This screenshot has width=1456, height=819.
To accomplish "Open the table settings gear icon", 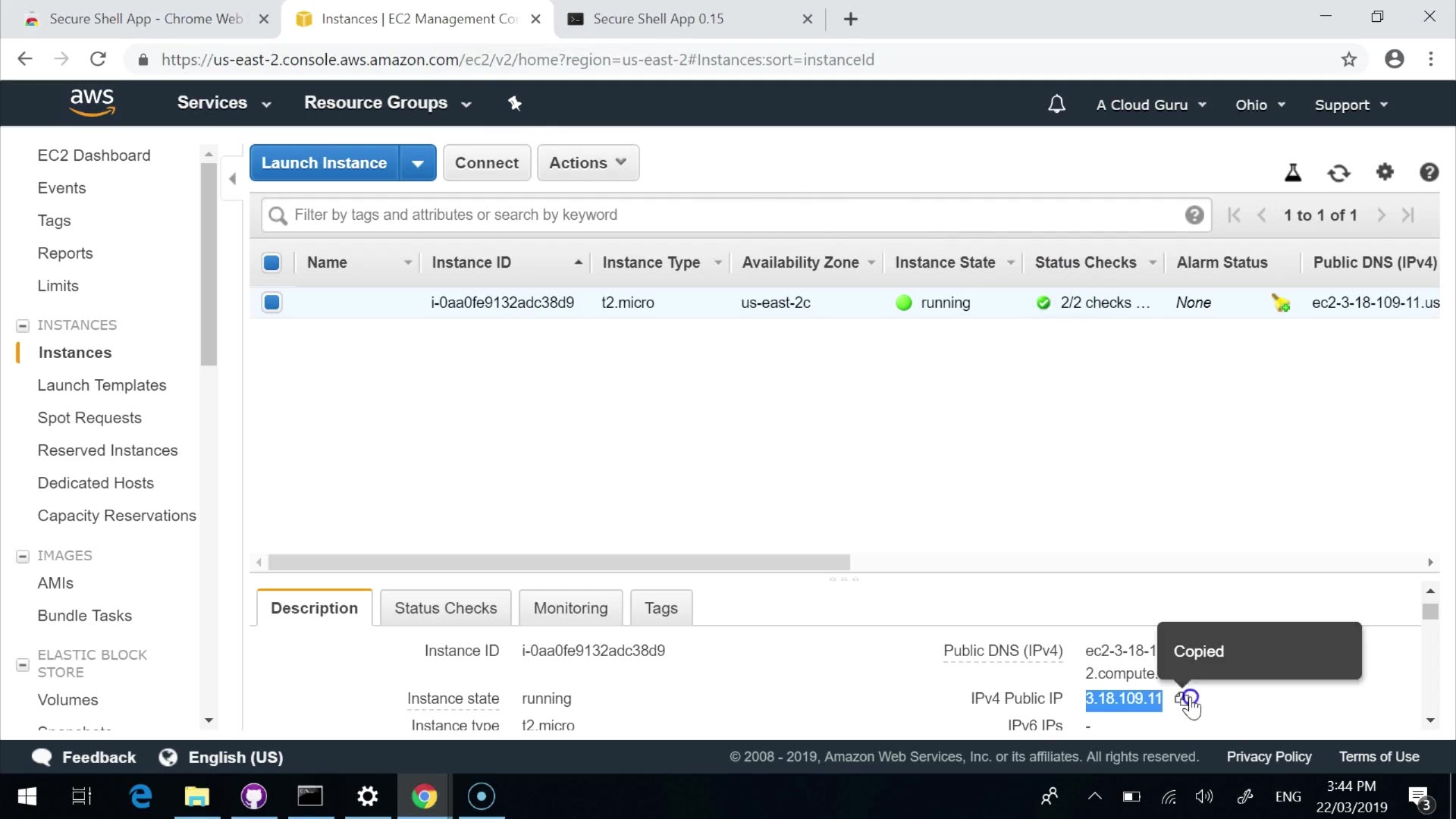I will pyautogui.click(x=1385, y=172).
